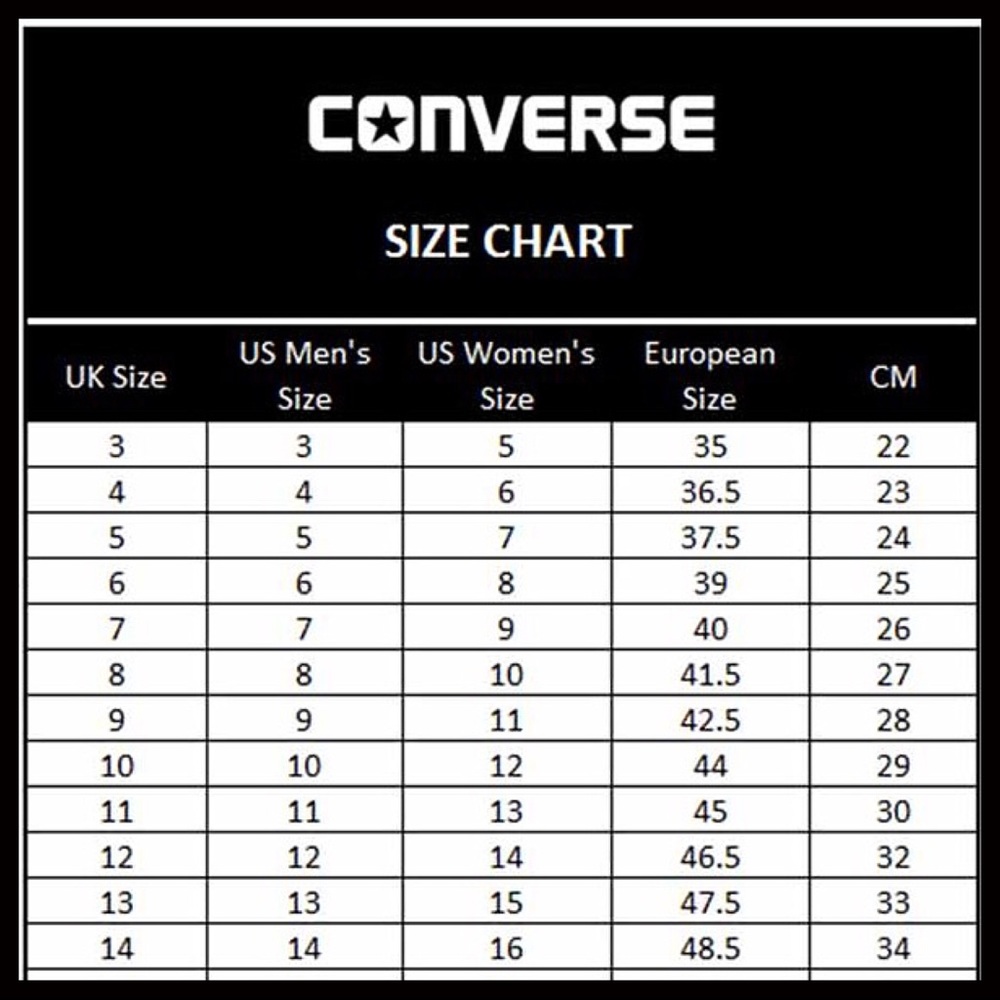1000x1000 pixels.
Task: Click European size 39 cell
Action: 710,583
